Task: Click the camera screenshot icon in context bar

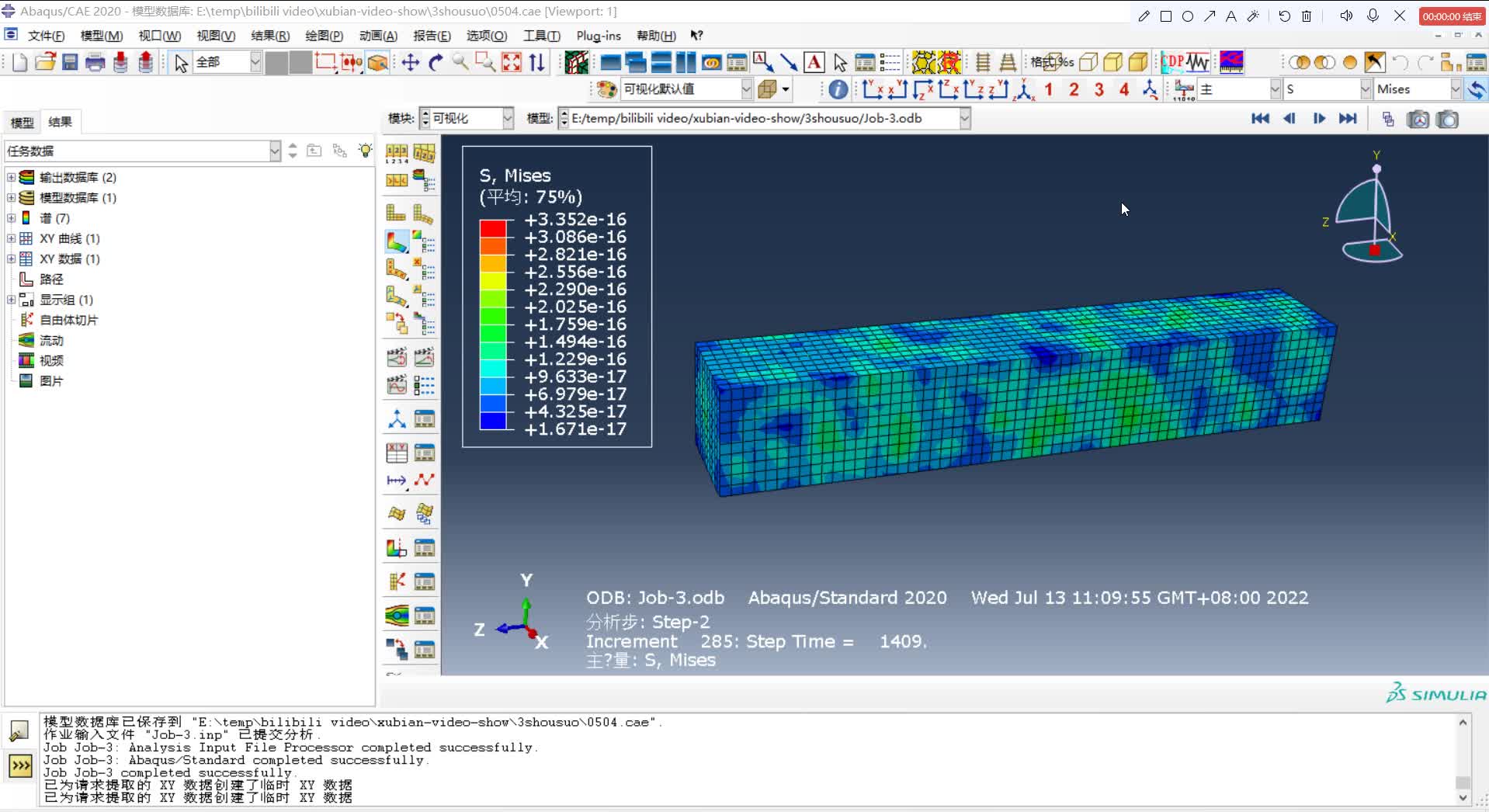Action: 1447,119
